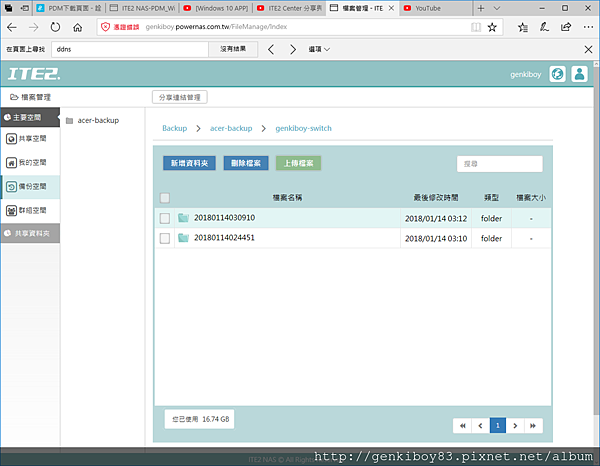Jump to the last results page

pos(533,425)
